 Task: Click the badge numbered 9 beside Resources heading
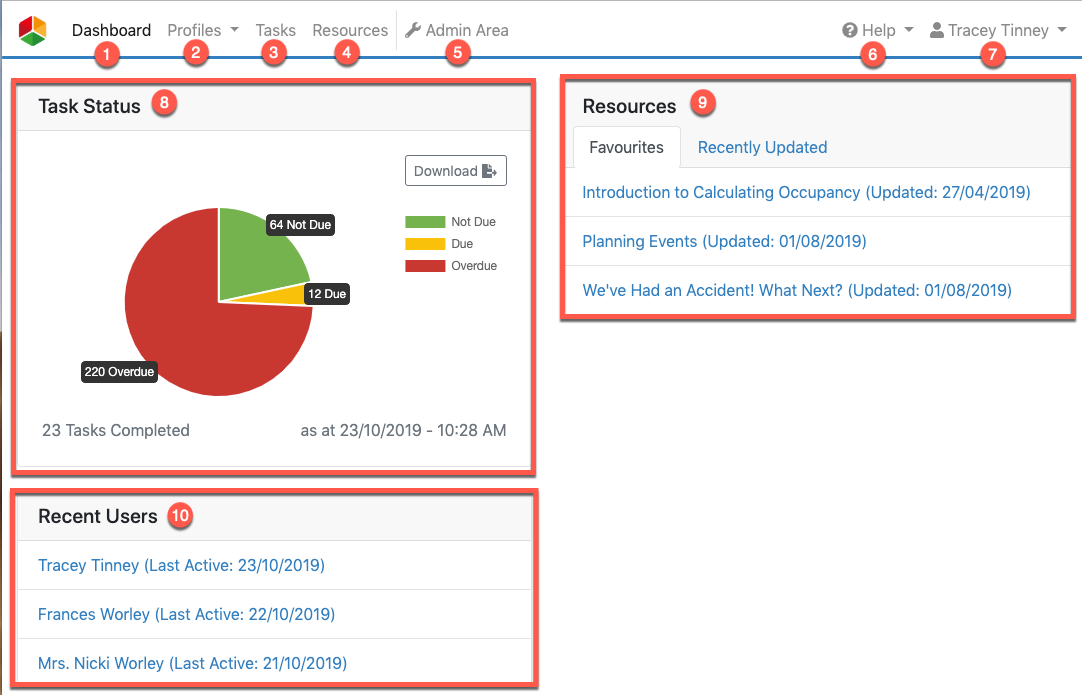pos(702,103)
